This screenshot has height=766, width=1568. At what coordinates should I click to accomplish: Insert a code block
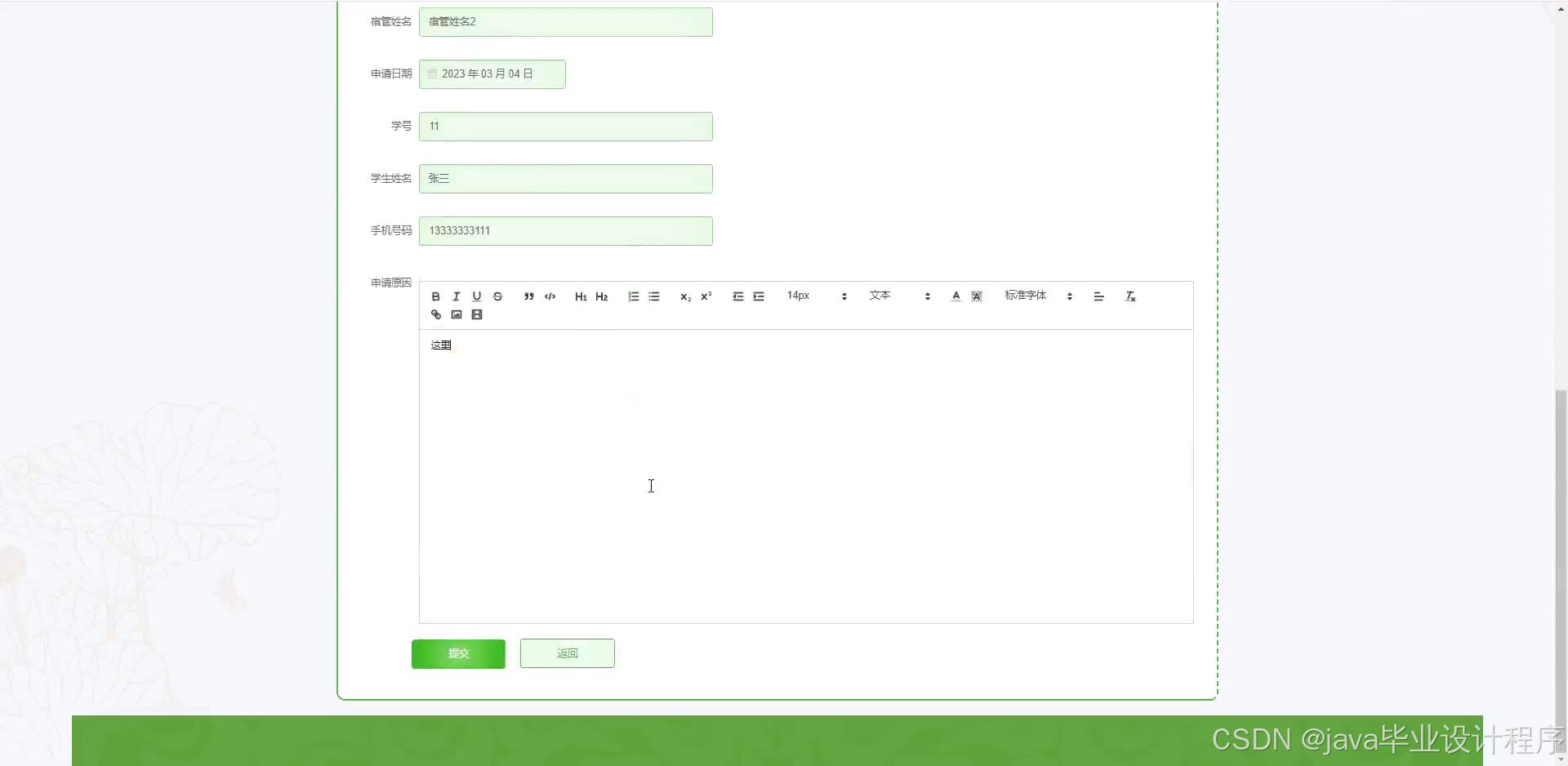point(550,296)
